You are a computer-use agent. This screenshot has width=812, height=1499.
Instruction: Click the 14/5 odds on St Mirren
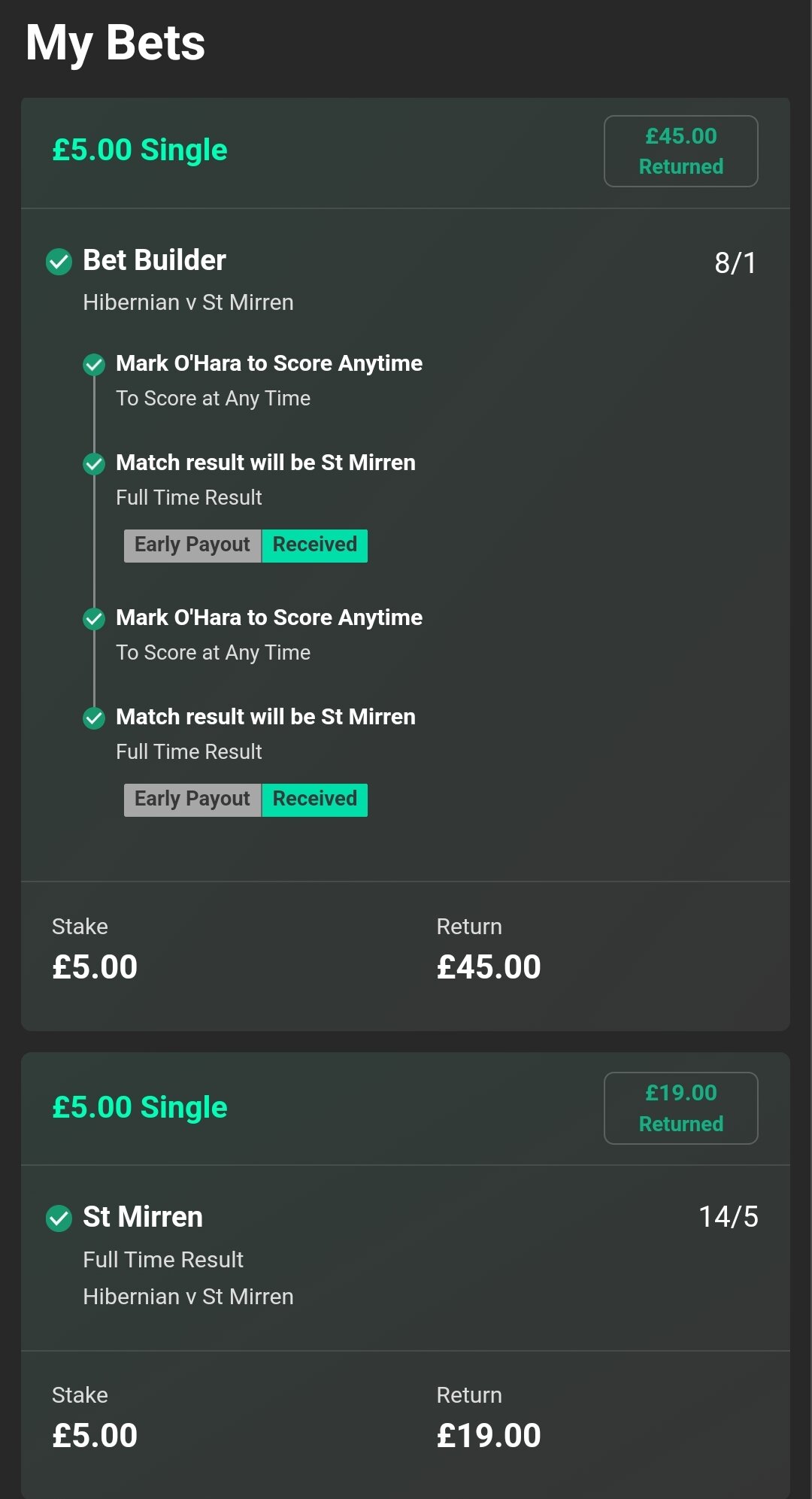click(x=728, y=1216)
